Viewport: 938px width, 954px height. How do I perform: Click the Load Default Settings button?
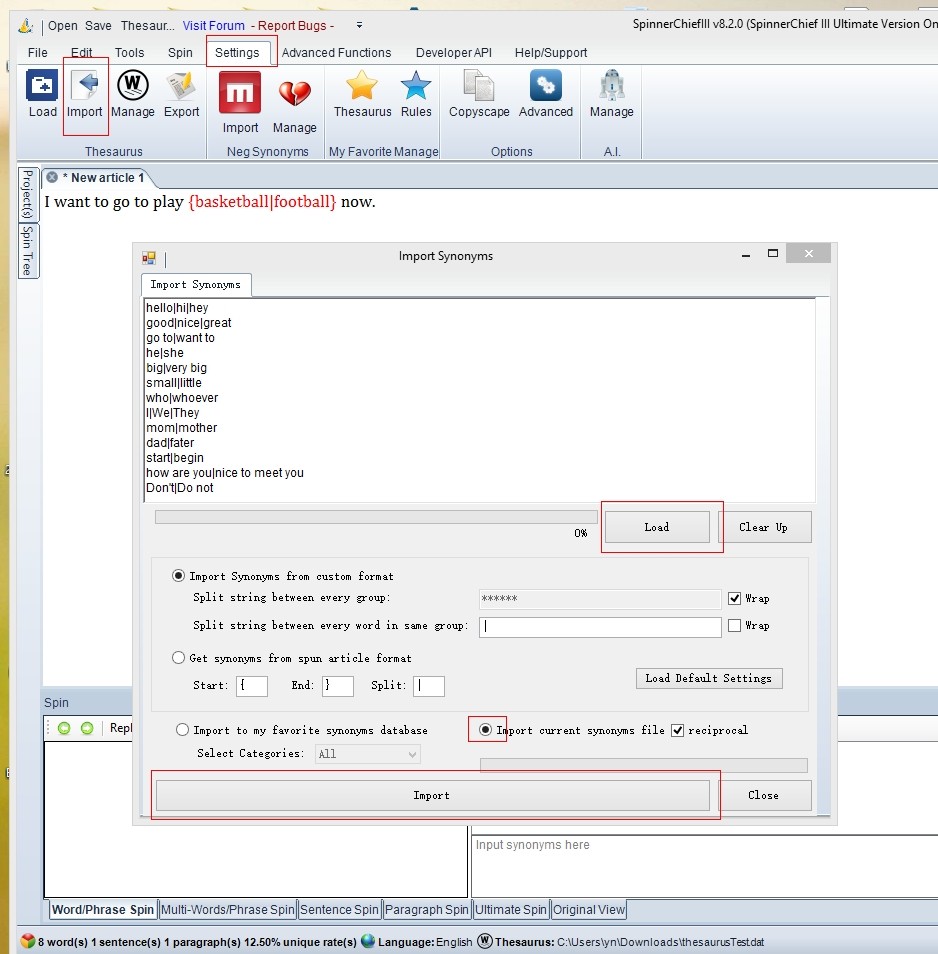[708, 678]
